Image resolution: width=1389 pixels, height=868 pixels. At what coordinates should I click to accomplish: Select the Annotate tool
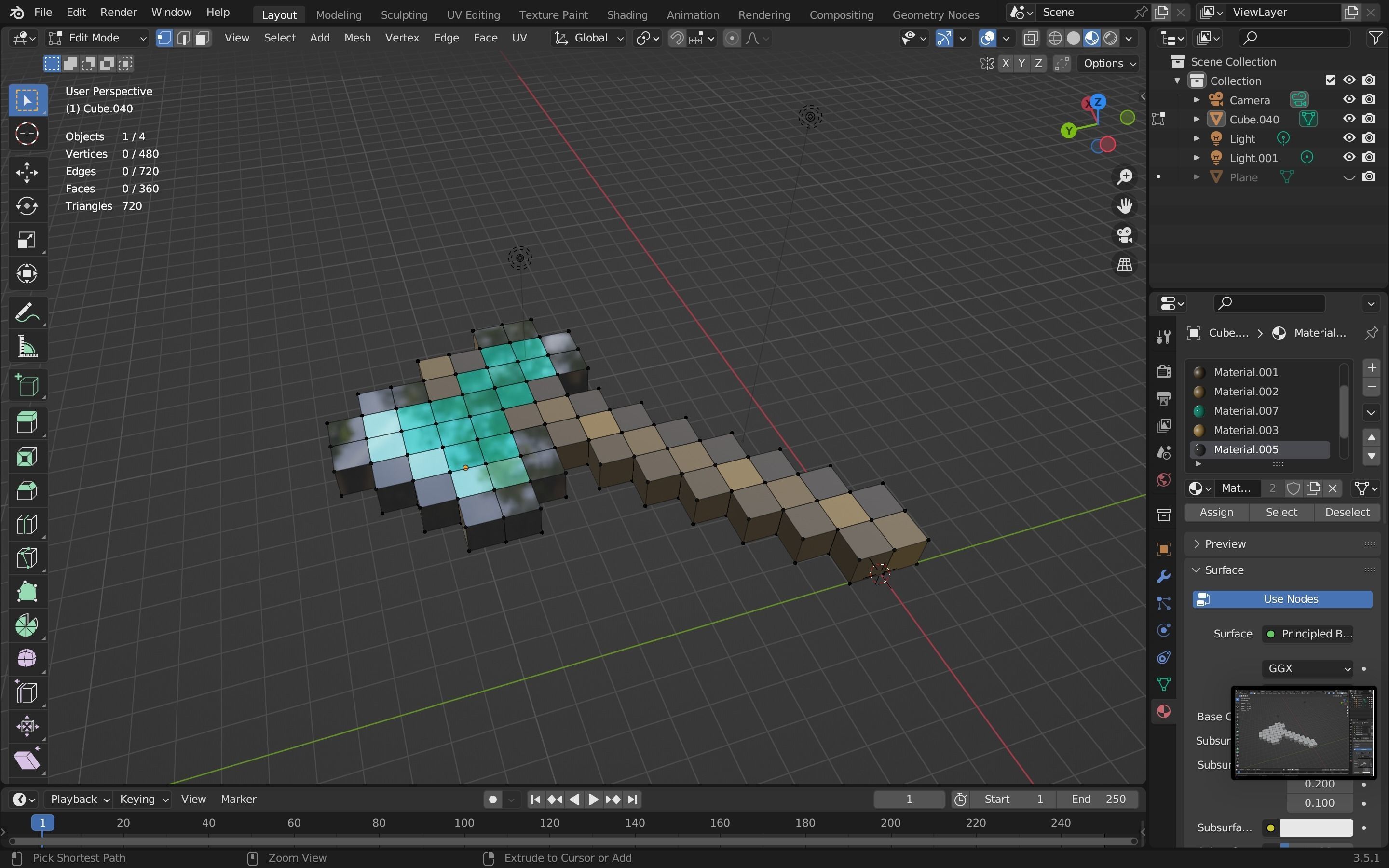click(x=27, y=312)
